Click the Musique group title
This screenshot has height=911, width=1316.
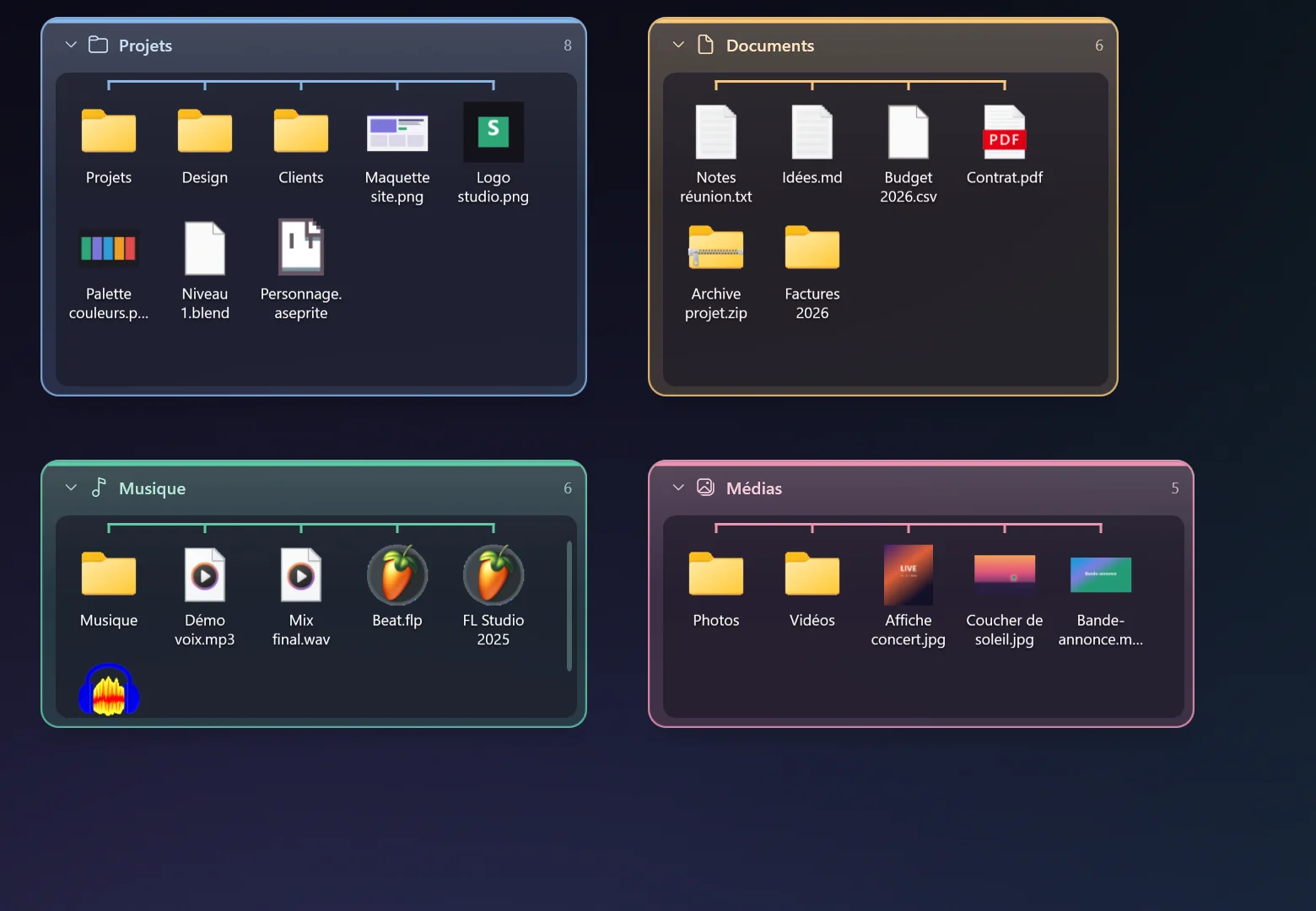pyautogui.click(x=152, y=488)
